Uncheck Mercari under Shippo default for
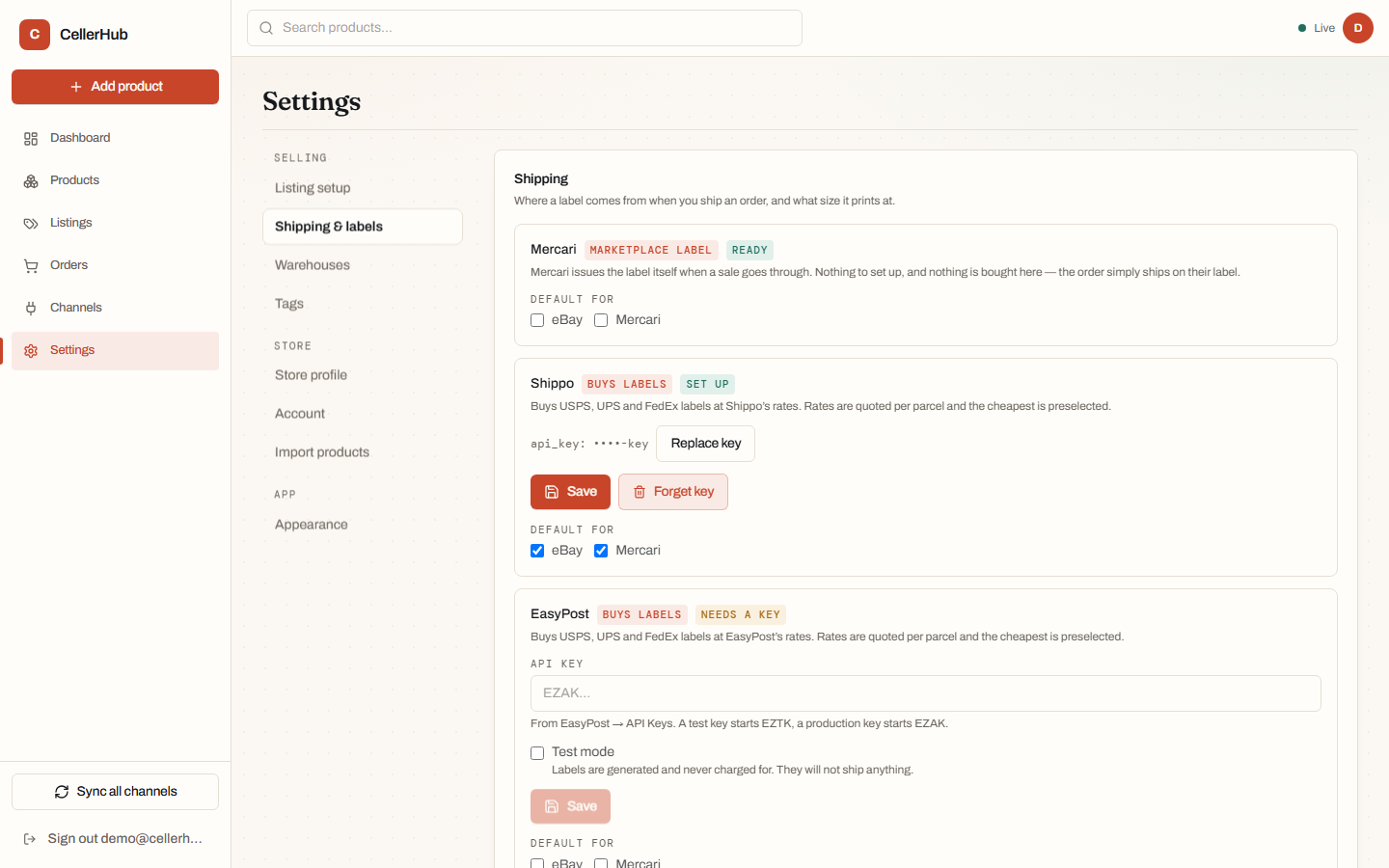 (601, 551)
